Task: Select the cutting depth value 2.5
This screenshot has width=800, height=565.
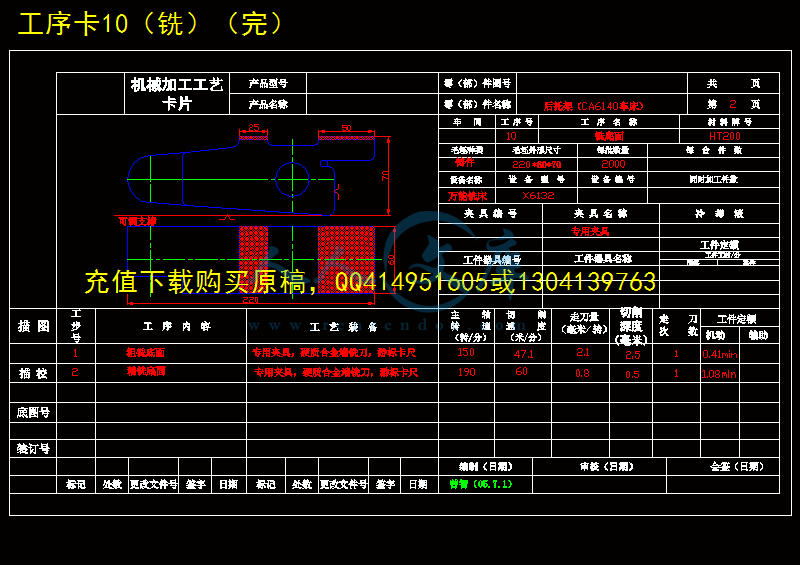Action: coord(633,355)
